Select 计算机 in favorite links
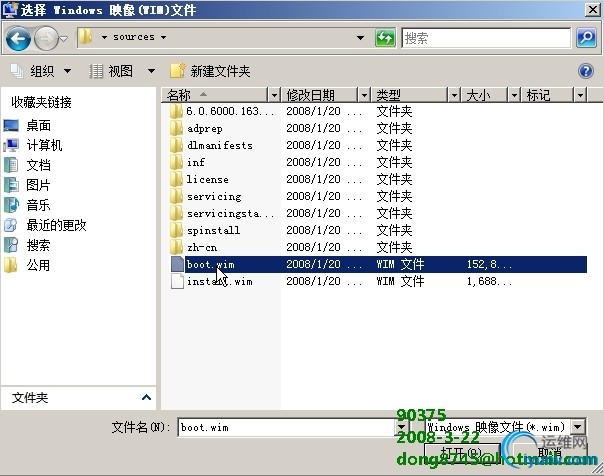The image size is (604, 476). click(x=33, y=145)
